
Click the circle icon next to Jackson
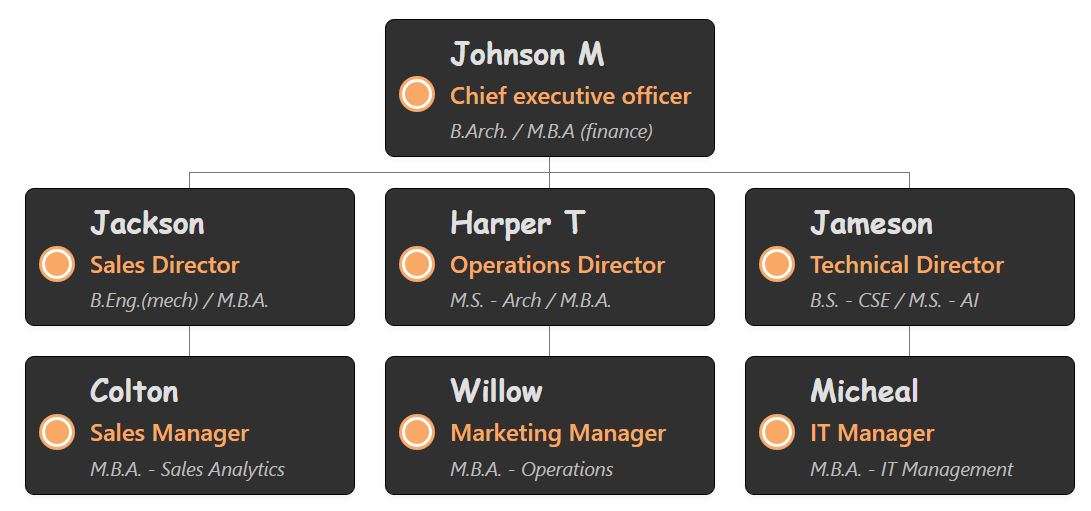point(57,264)
